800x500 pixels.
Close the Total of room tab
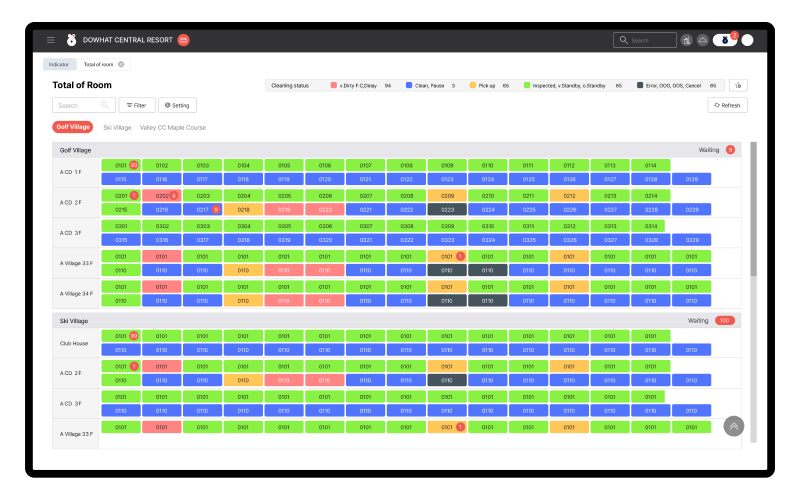[121, 64]
